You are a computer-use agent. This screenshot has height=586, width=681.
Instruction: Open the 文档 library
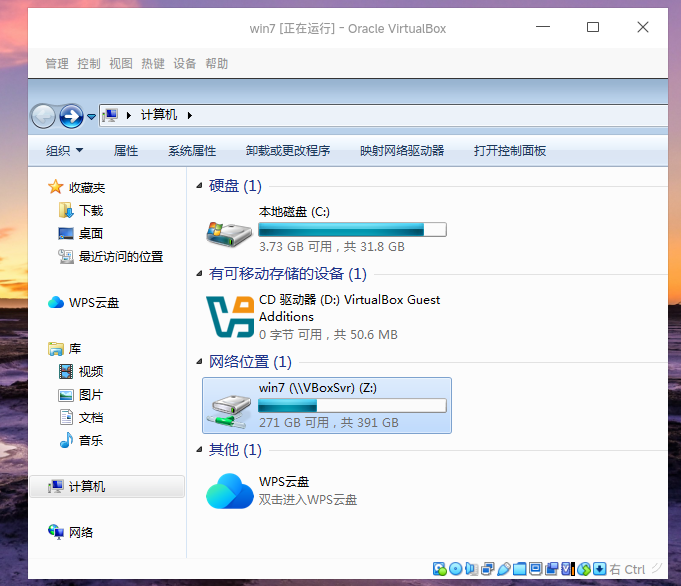(x=91, y=418)
